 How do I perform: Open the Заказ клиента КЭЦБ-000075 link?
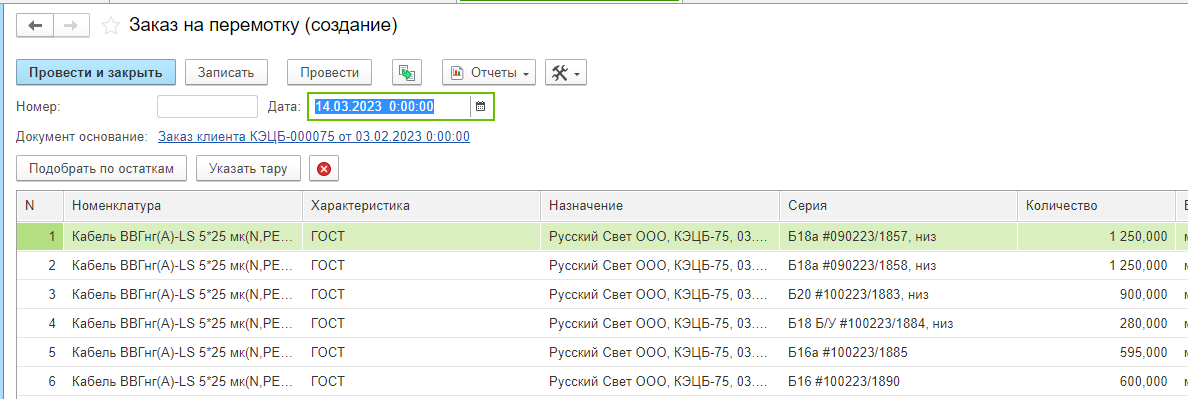click(x=314, y=137)
